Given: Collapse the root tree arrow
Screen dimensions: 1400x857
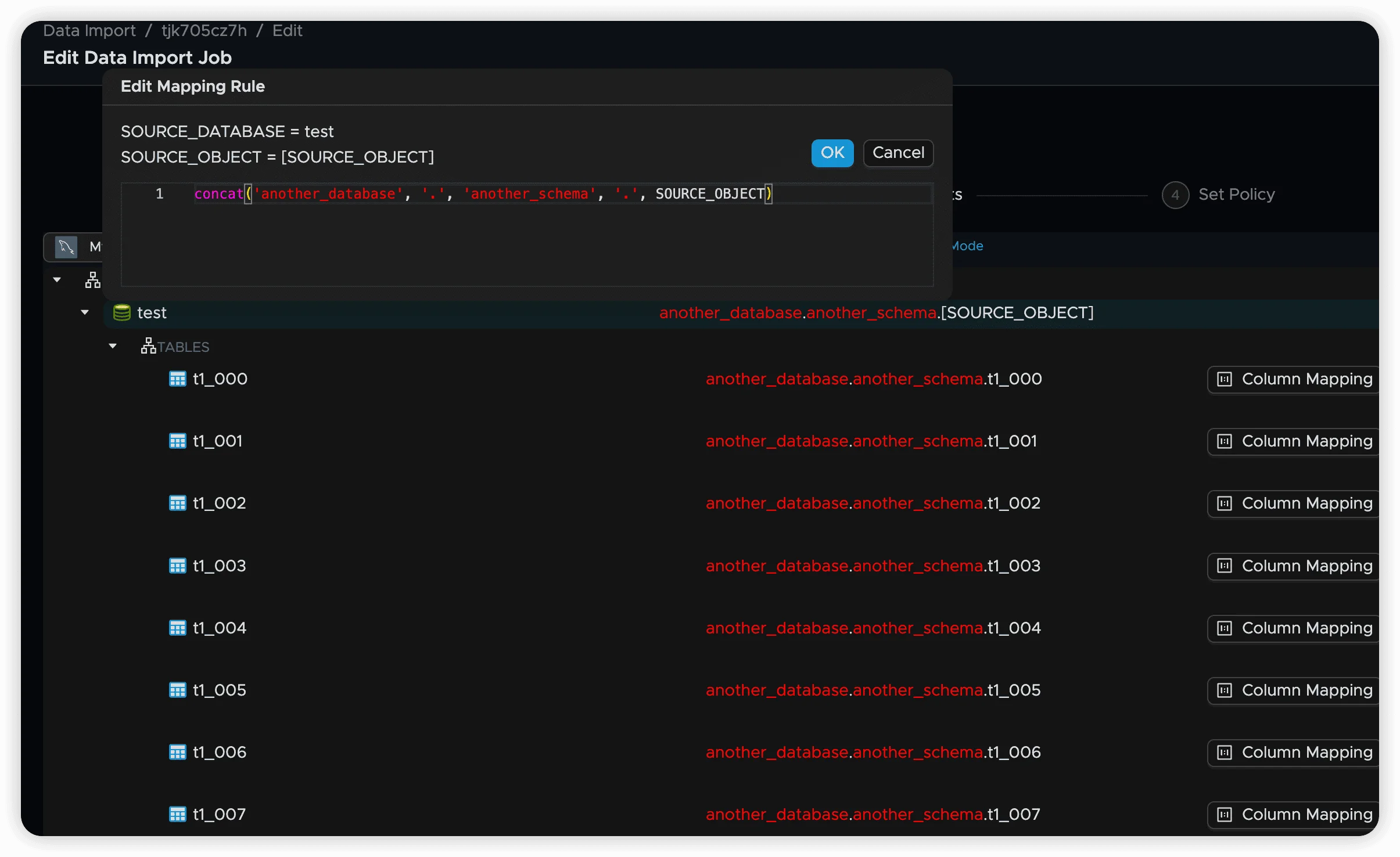Looking at the screenshot, I should pos(57,280).
